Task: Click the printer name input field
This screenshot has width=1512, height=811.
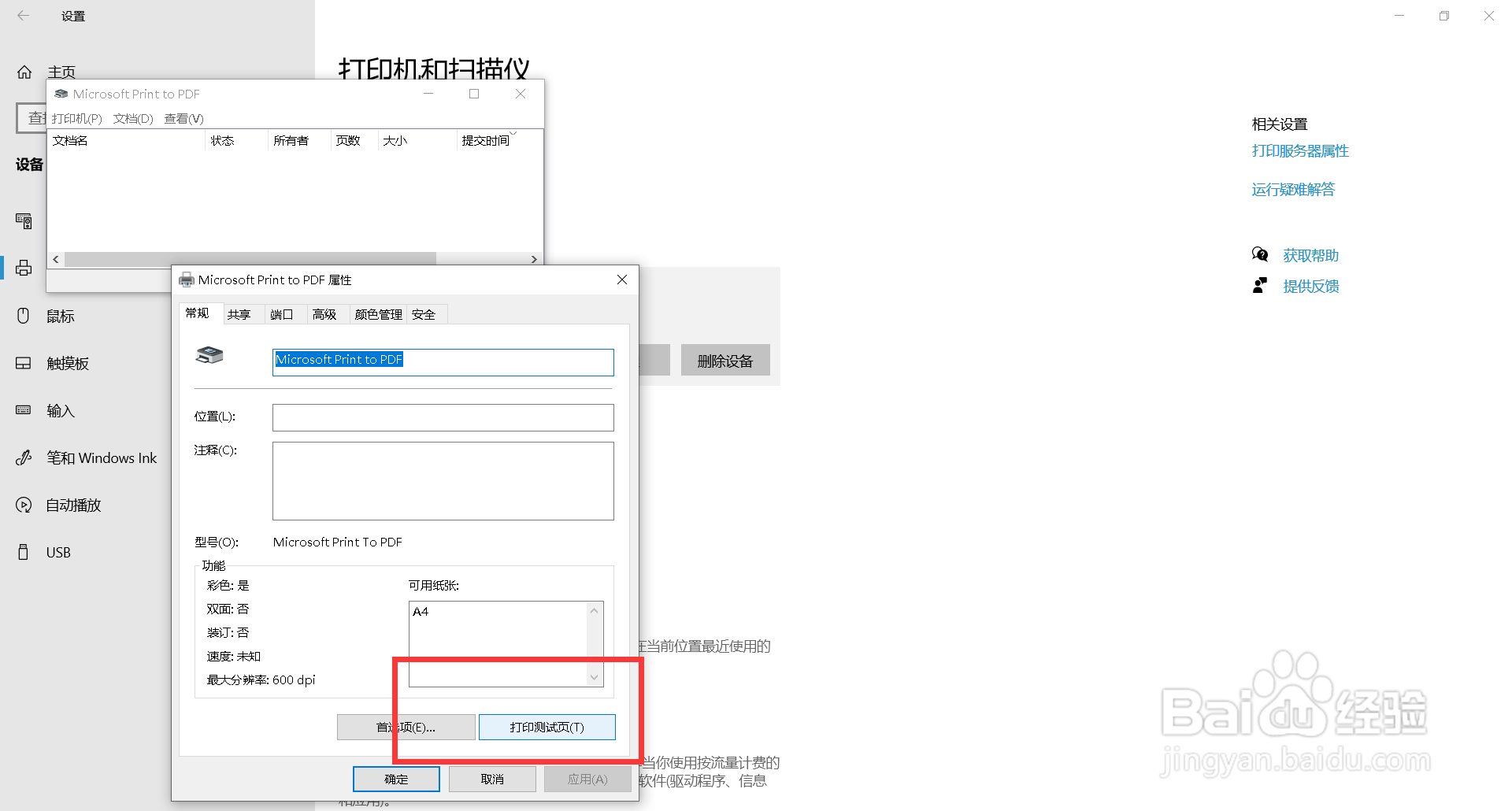Action: [443, 362]
